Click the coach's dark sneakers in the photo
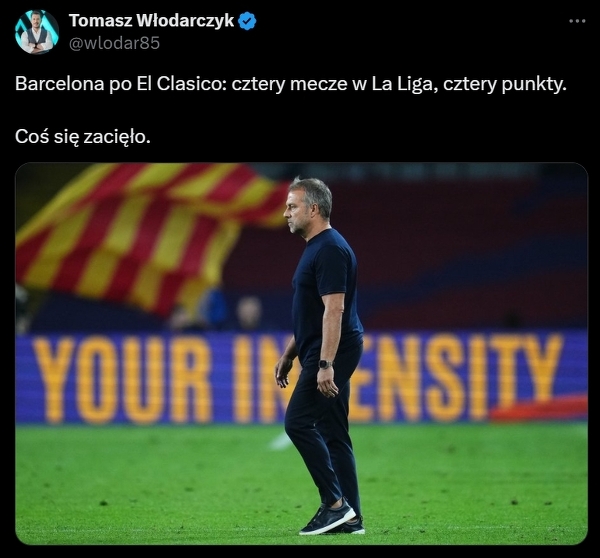This screenshot has width=600, height=558. [x=332, y=519]
